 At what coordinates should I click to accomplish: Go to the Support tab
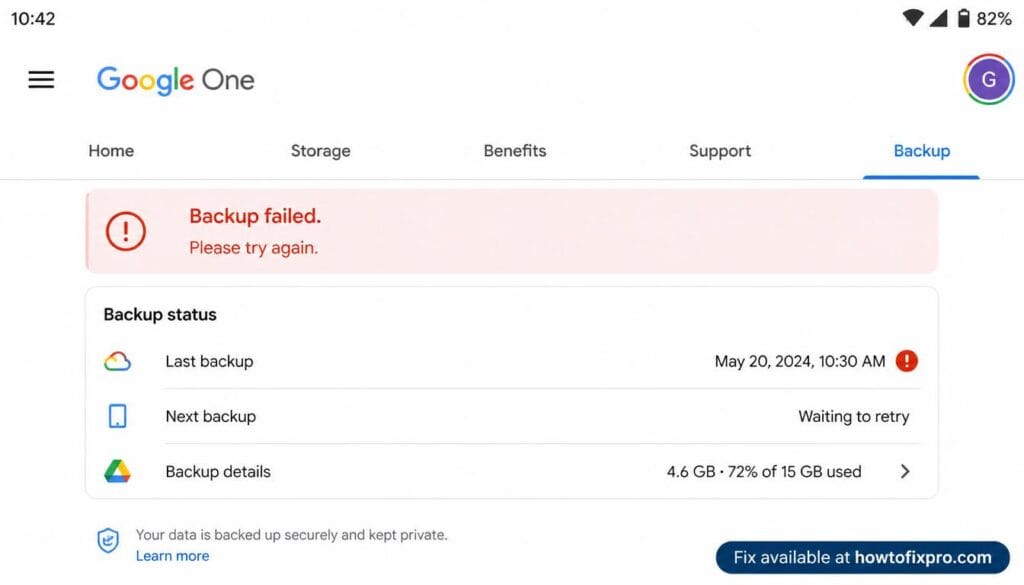(x=720, y=151)
